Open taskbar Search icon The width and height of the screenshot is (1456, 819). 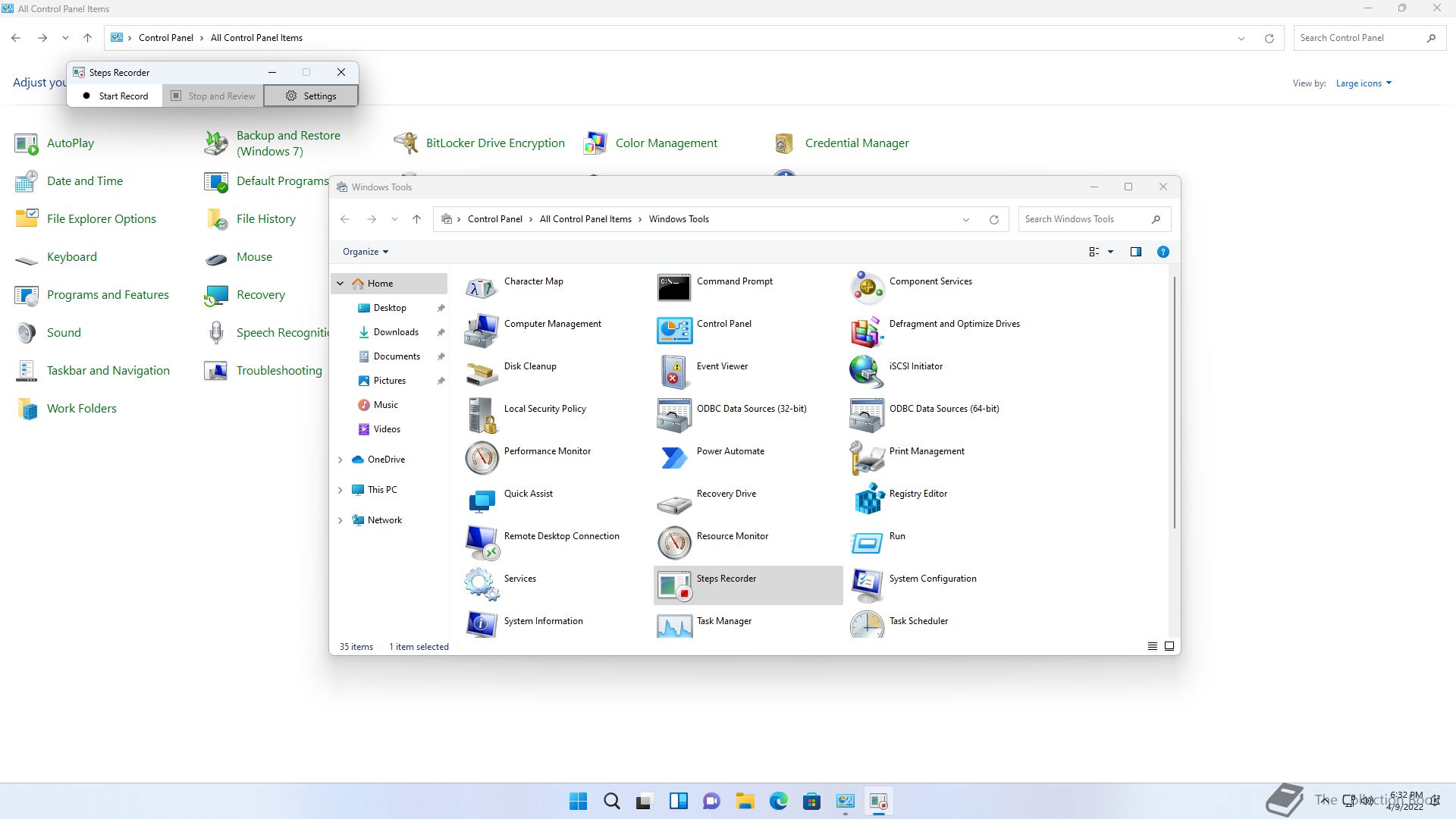pos(611,802)
